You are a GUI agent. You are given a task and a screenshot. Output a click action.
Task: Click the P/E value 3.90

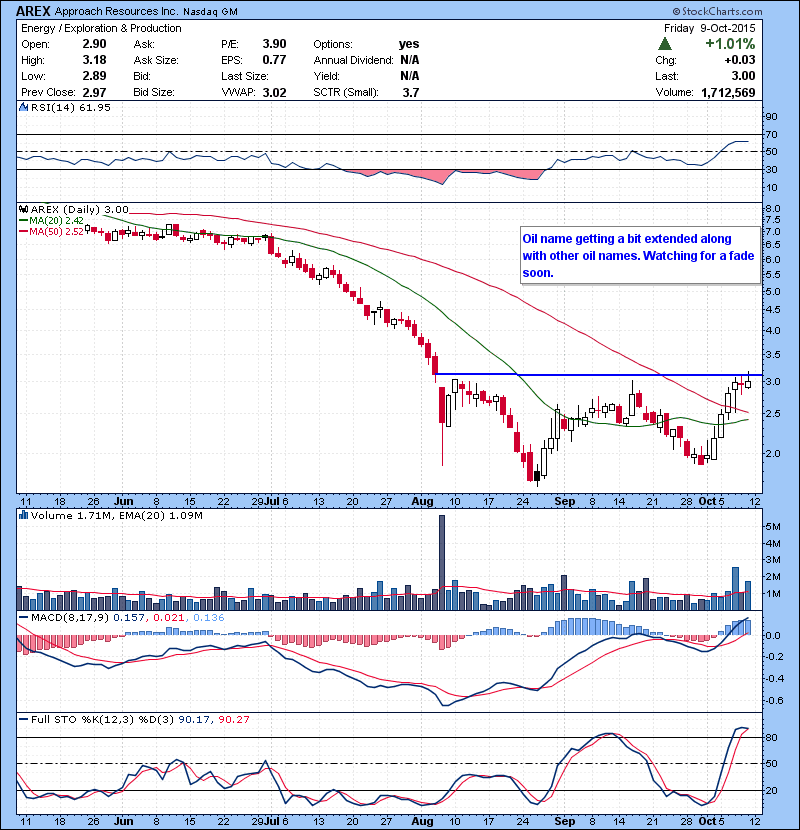coord(274,44)
